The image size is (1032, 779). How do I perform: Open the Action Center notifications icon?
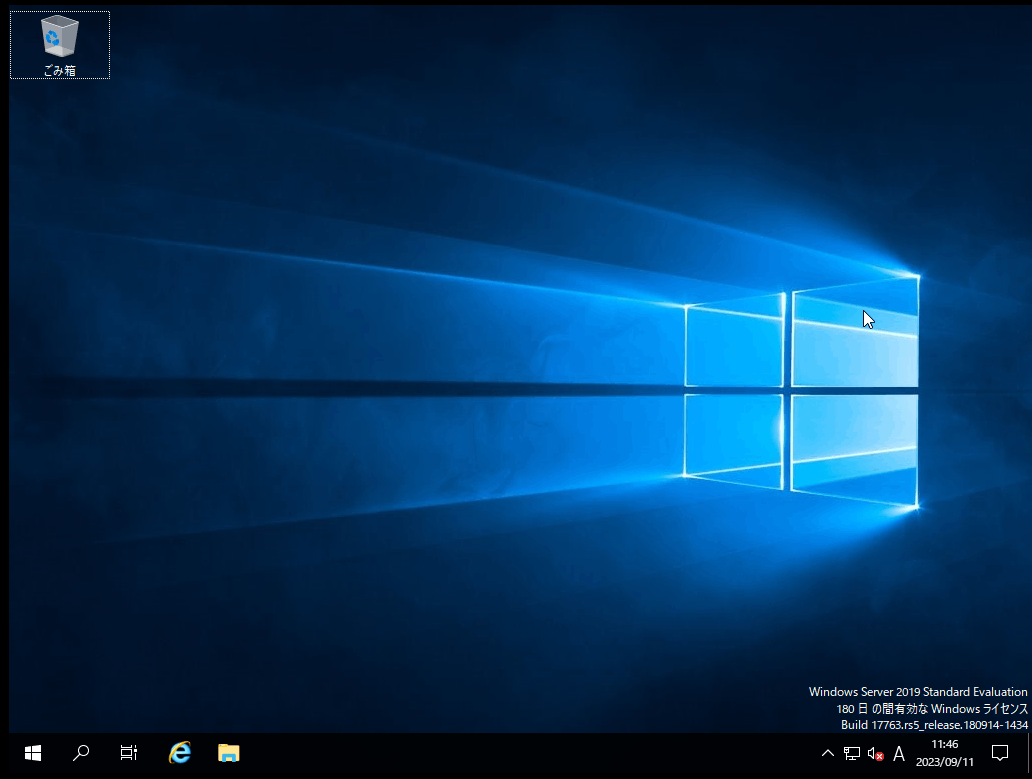click(1000, 753)
